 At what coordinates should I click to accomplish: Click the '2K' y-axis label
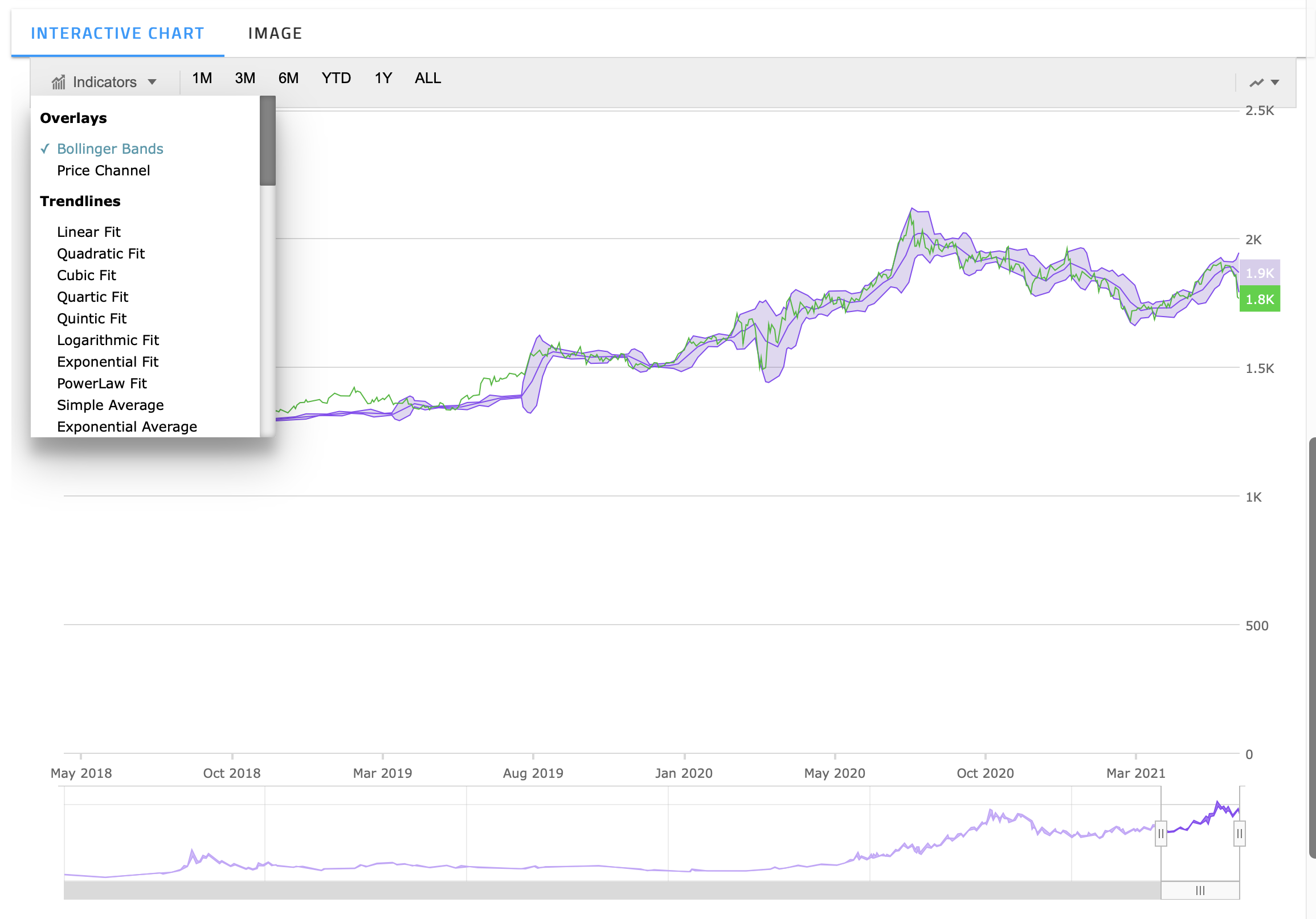pos(1253,240)
